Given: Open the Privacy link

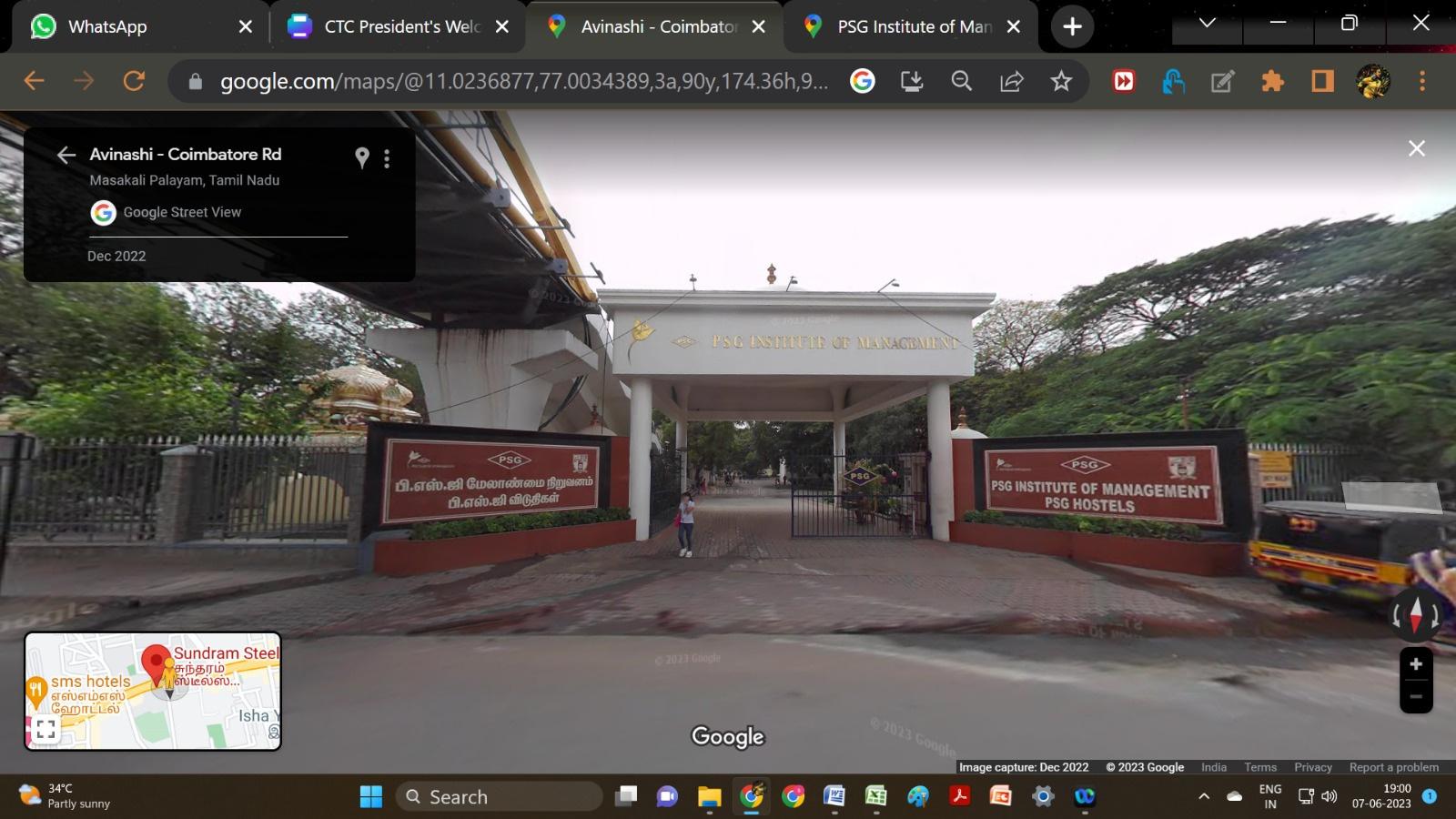Looking at the screenshot, I should pos(1313,767).
